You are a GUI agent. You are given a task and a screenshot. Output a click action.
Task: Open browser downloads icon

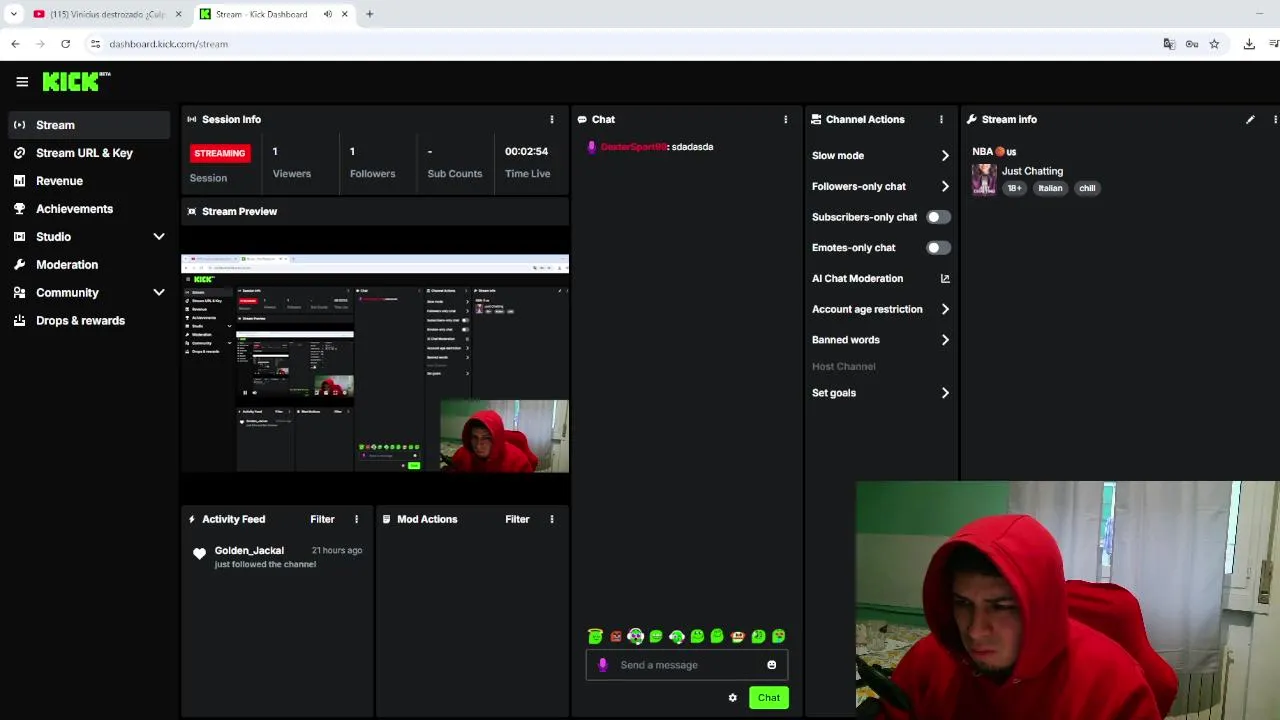(x=1249, y=44)
